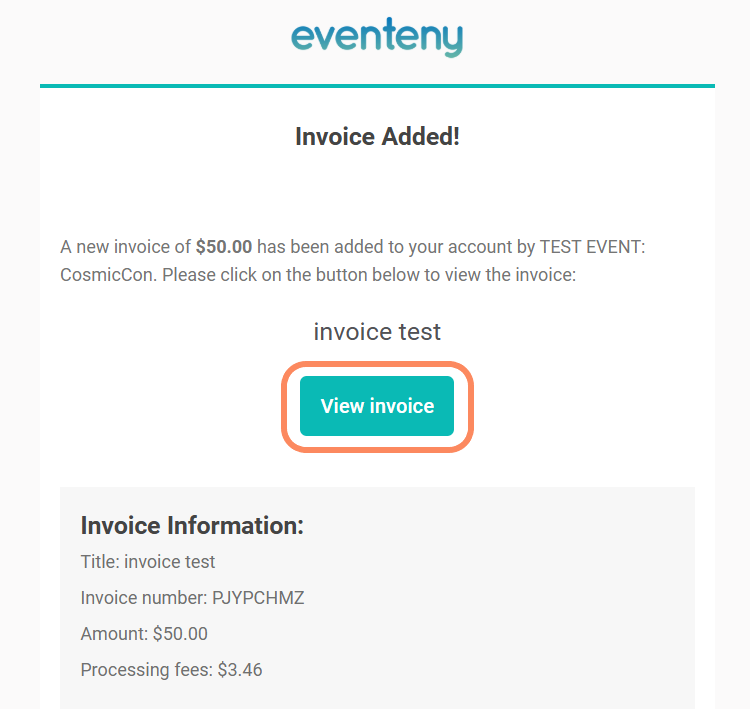The width and height of the screenshot is (750, 709).
Task: Click the "invoice test" title above the button
Action: (377, 332)
